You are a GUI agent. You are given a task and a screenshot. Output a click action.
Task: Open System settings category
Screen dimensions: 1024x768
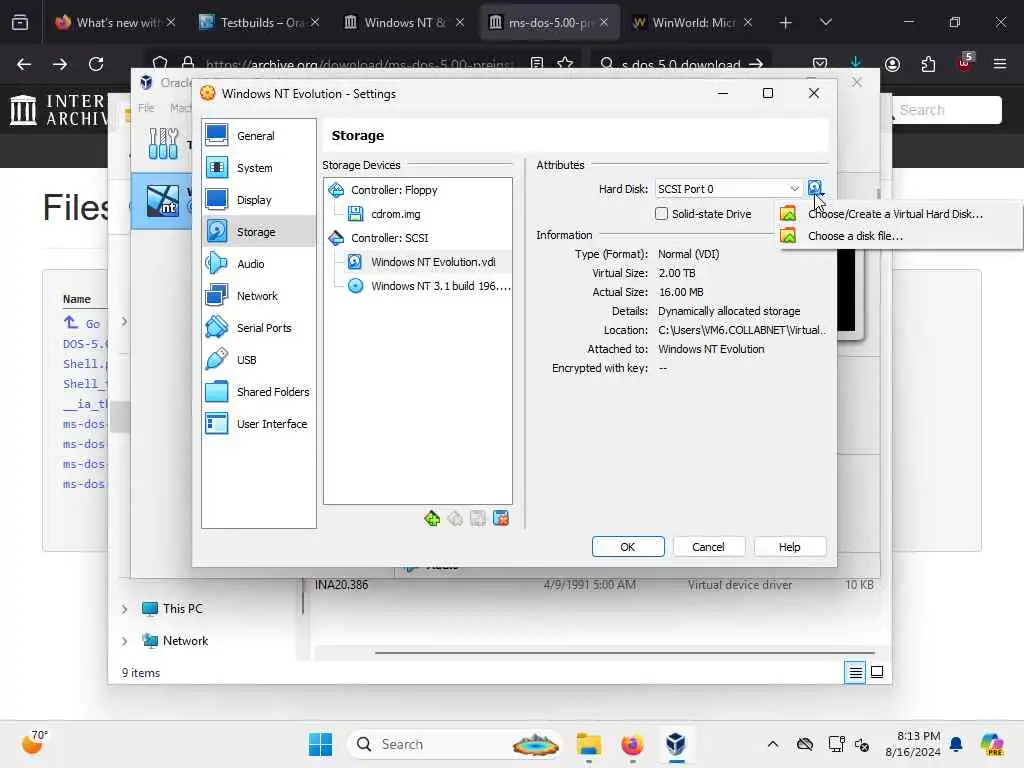(x=259, y=168)
